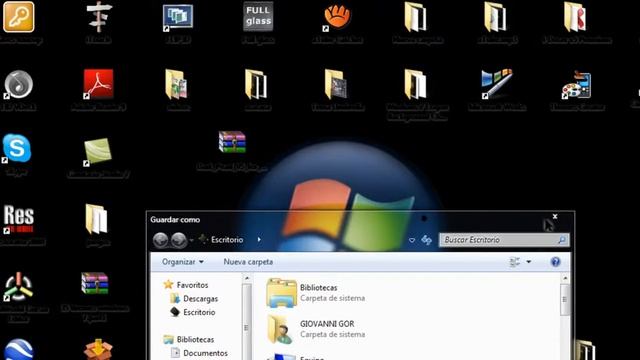This screenshot has height=360, width=640.
Task: Go back in the Guardar como dialog
Action: (160, 240)
